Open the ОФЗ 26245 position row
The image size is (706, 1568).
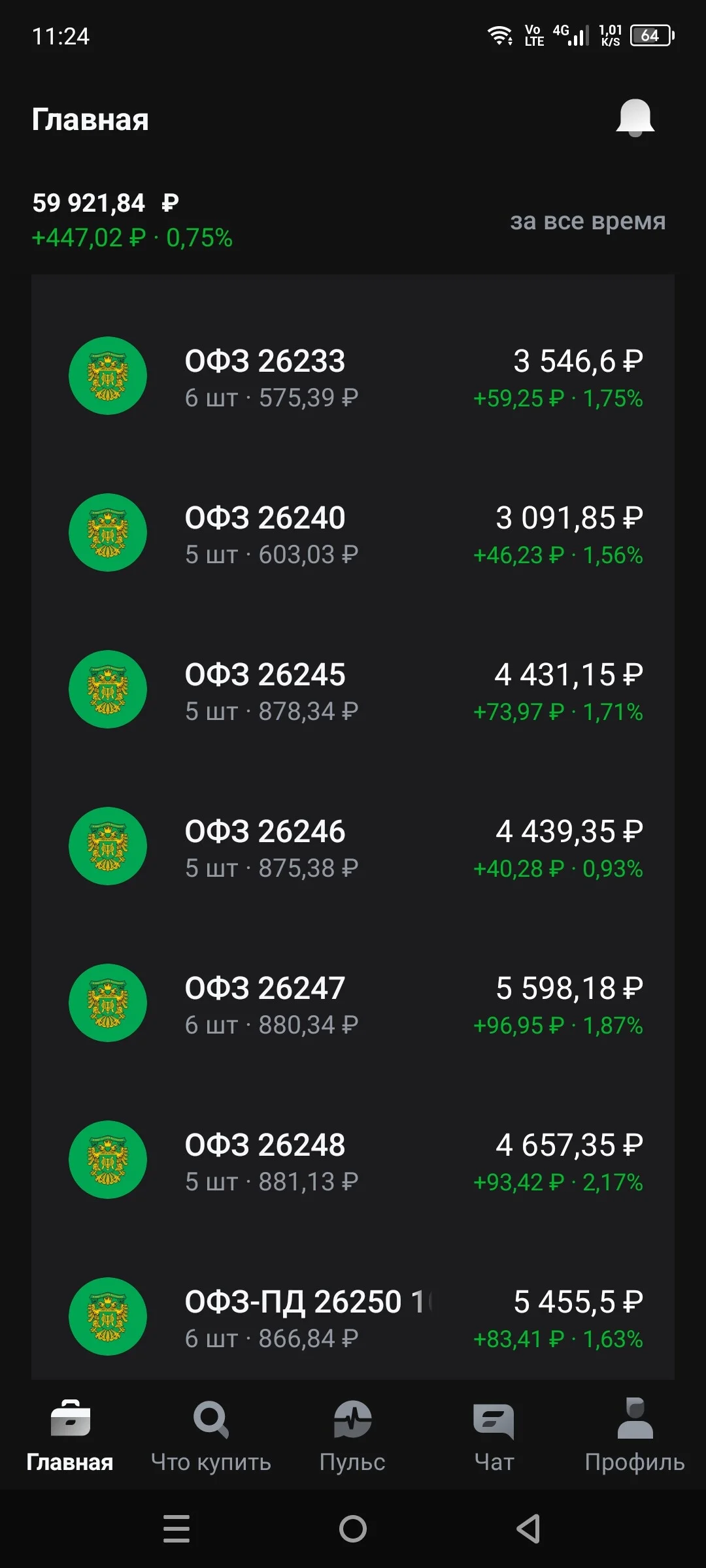pos(353,690)
